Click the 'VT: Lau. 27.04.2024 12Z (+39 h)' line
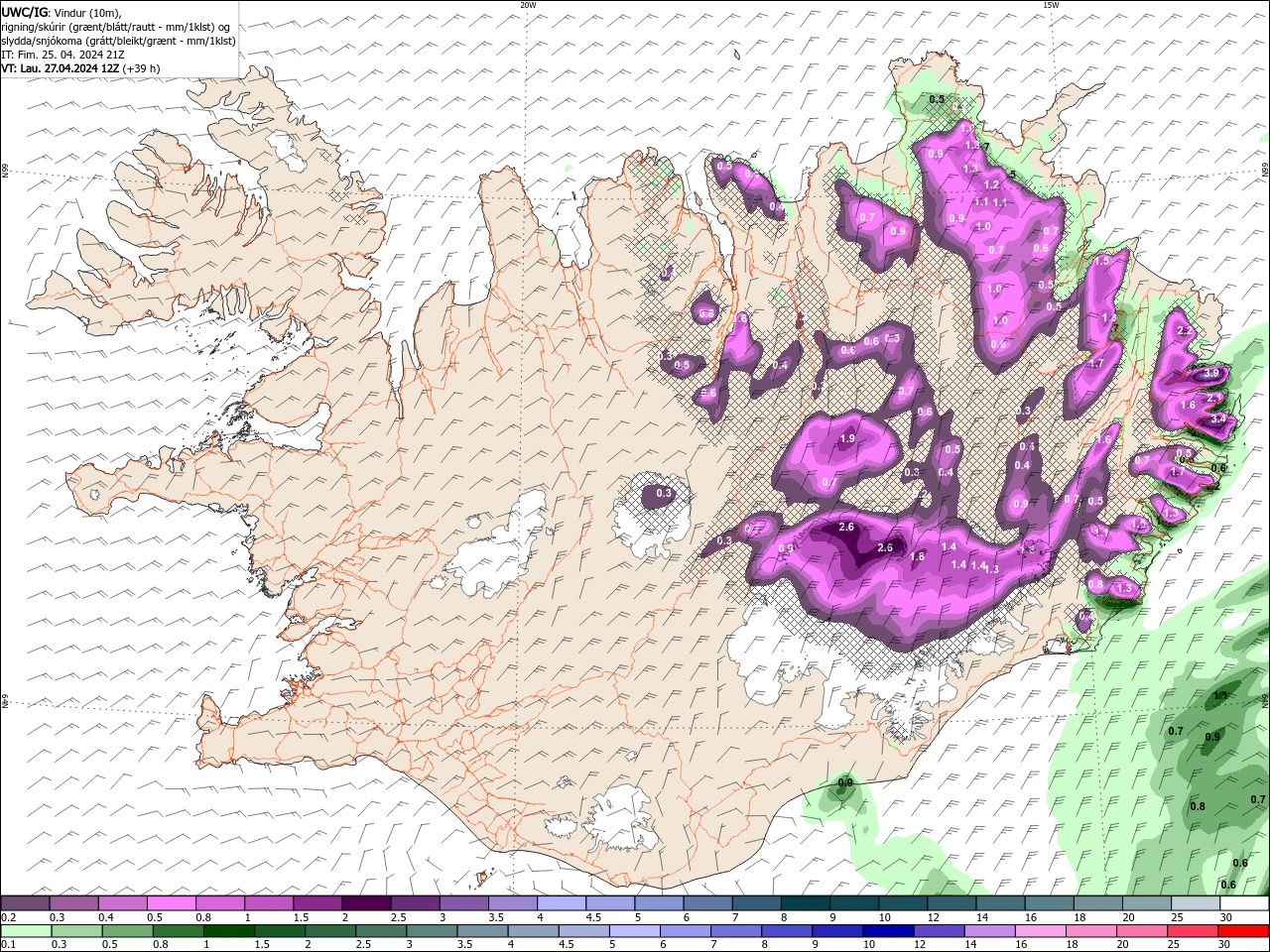1270x952 pixels. click(80, 68)
